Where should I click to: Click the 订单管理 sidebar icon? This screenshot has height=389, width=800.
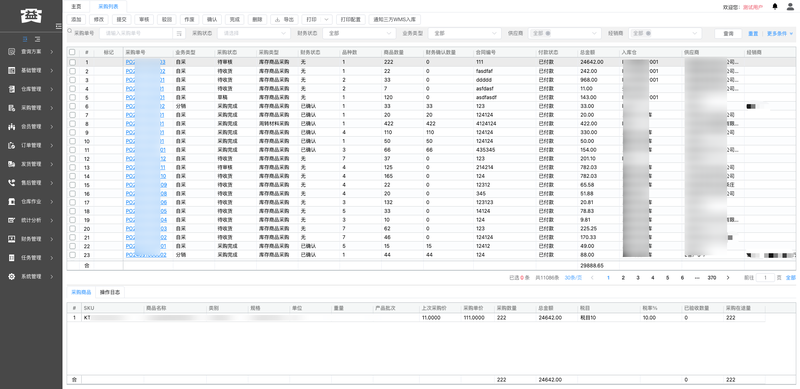[x=12, y=145]
